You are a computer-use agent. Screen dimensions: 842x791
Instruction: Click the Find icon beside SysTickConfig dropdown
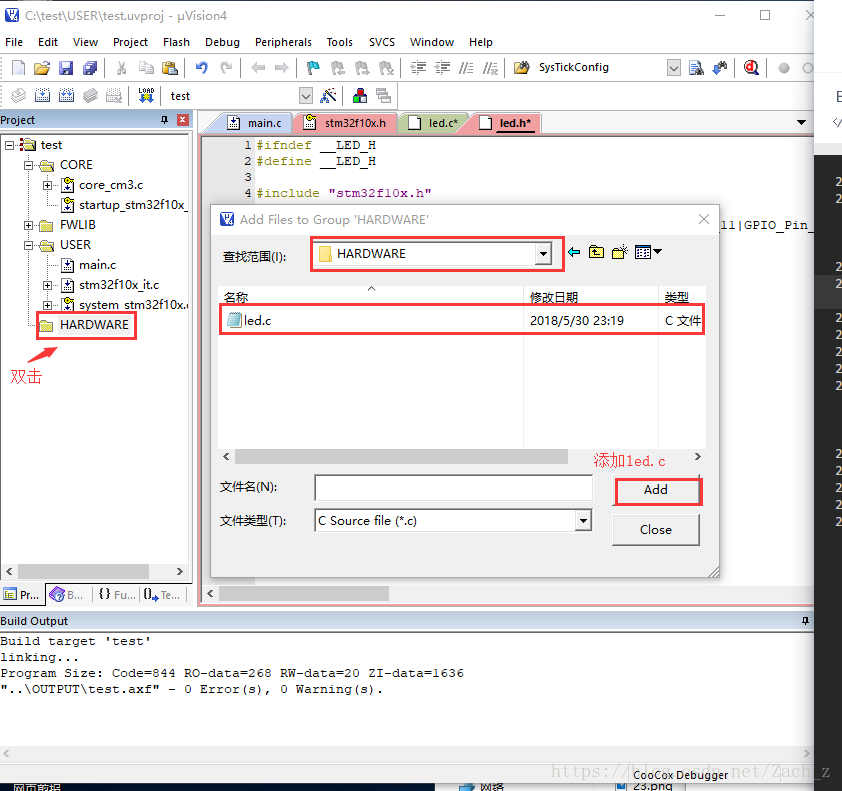point(696,68)
